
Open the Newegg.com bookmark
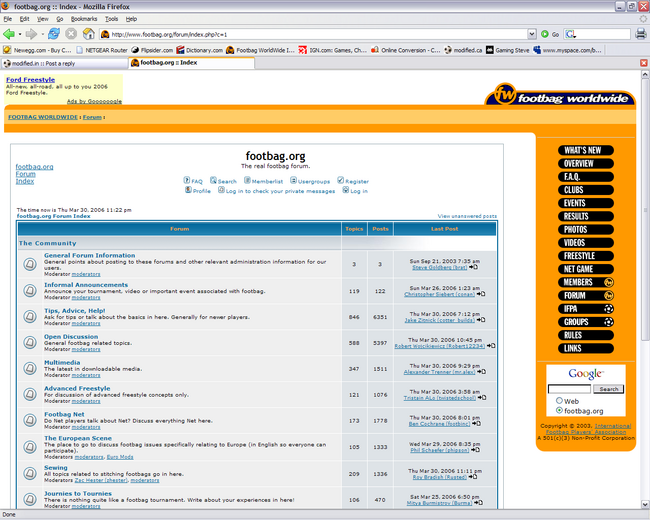(x=37, y=50)
